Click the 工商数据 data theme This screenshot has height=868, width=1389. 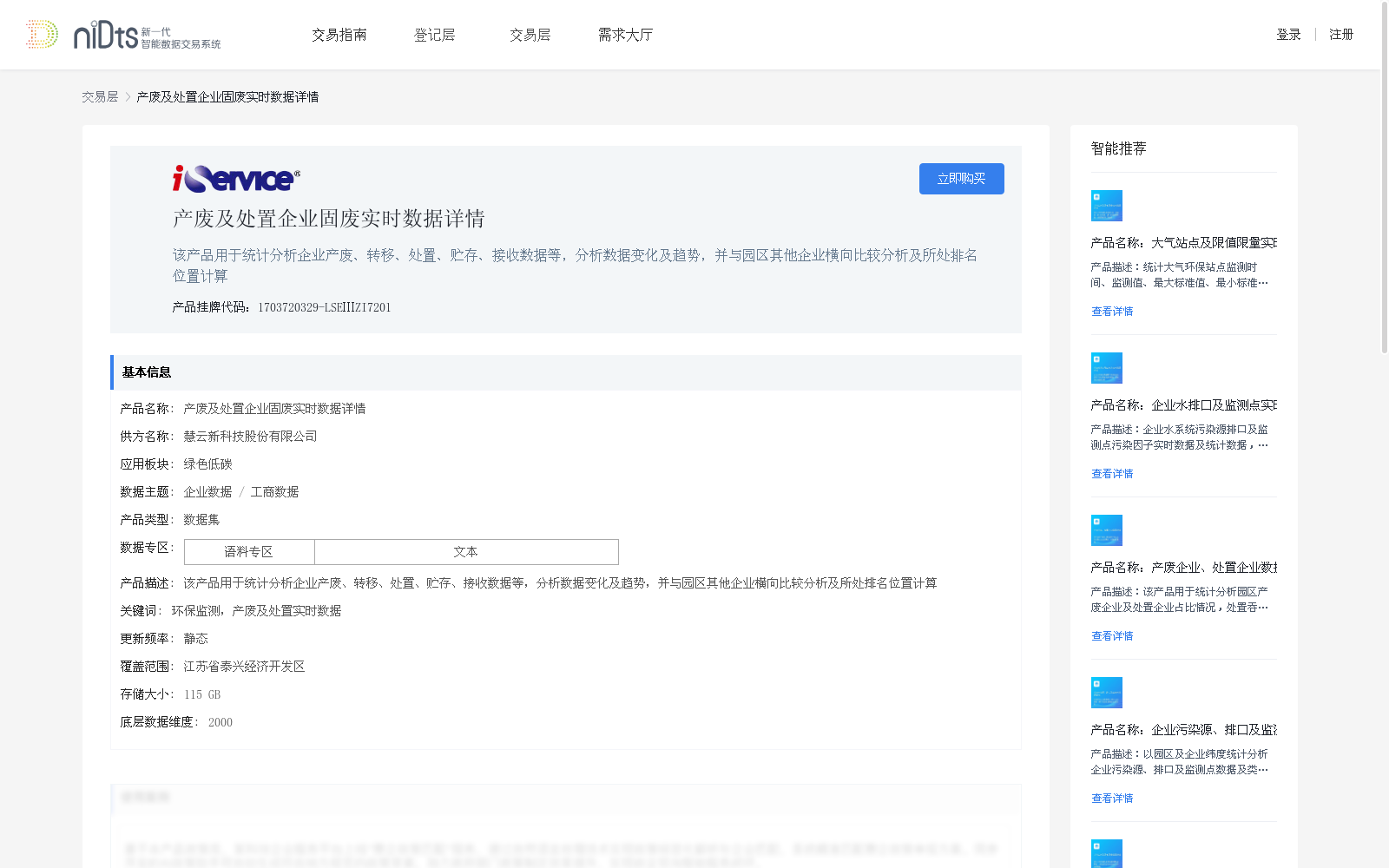tap(274, 492)
